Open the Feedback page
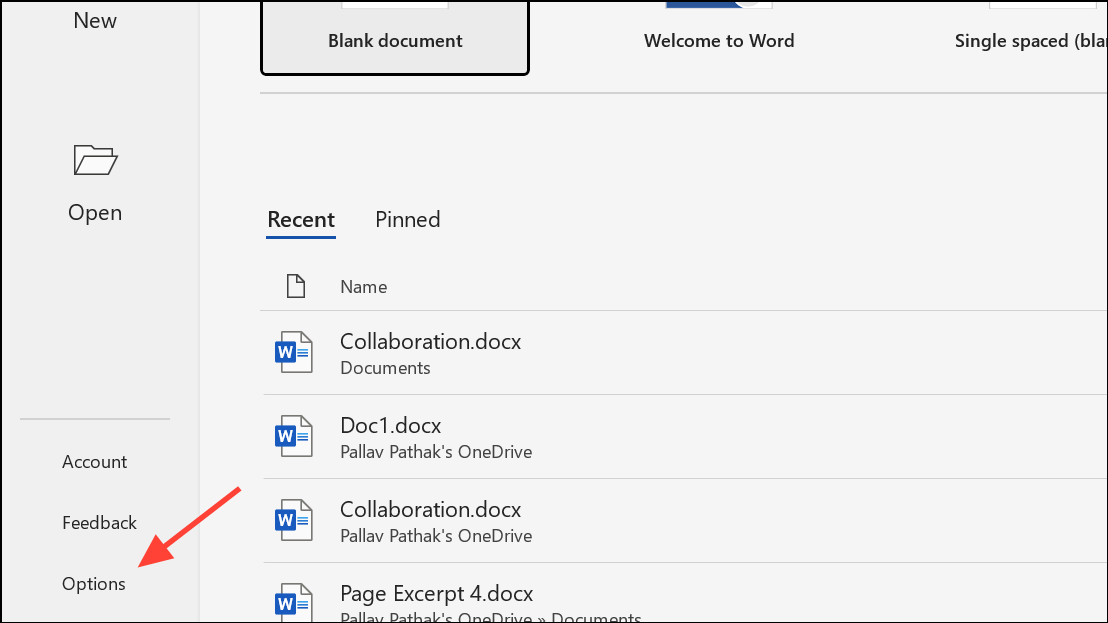This screenshot has width=1108, height=623. coord(99,522)
